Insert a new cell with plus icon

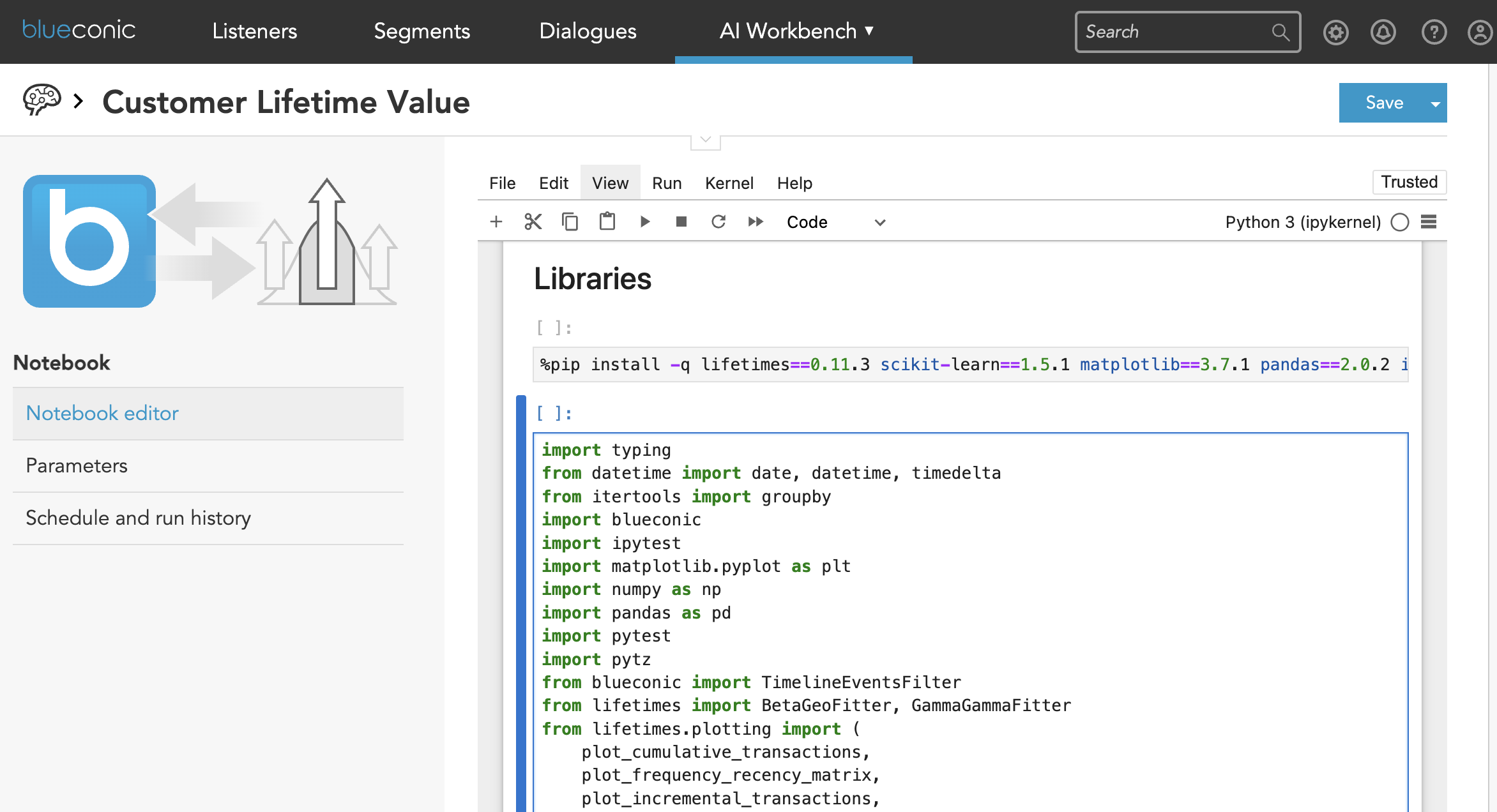(496, 222)
